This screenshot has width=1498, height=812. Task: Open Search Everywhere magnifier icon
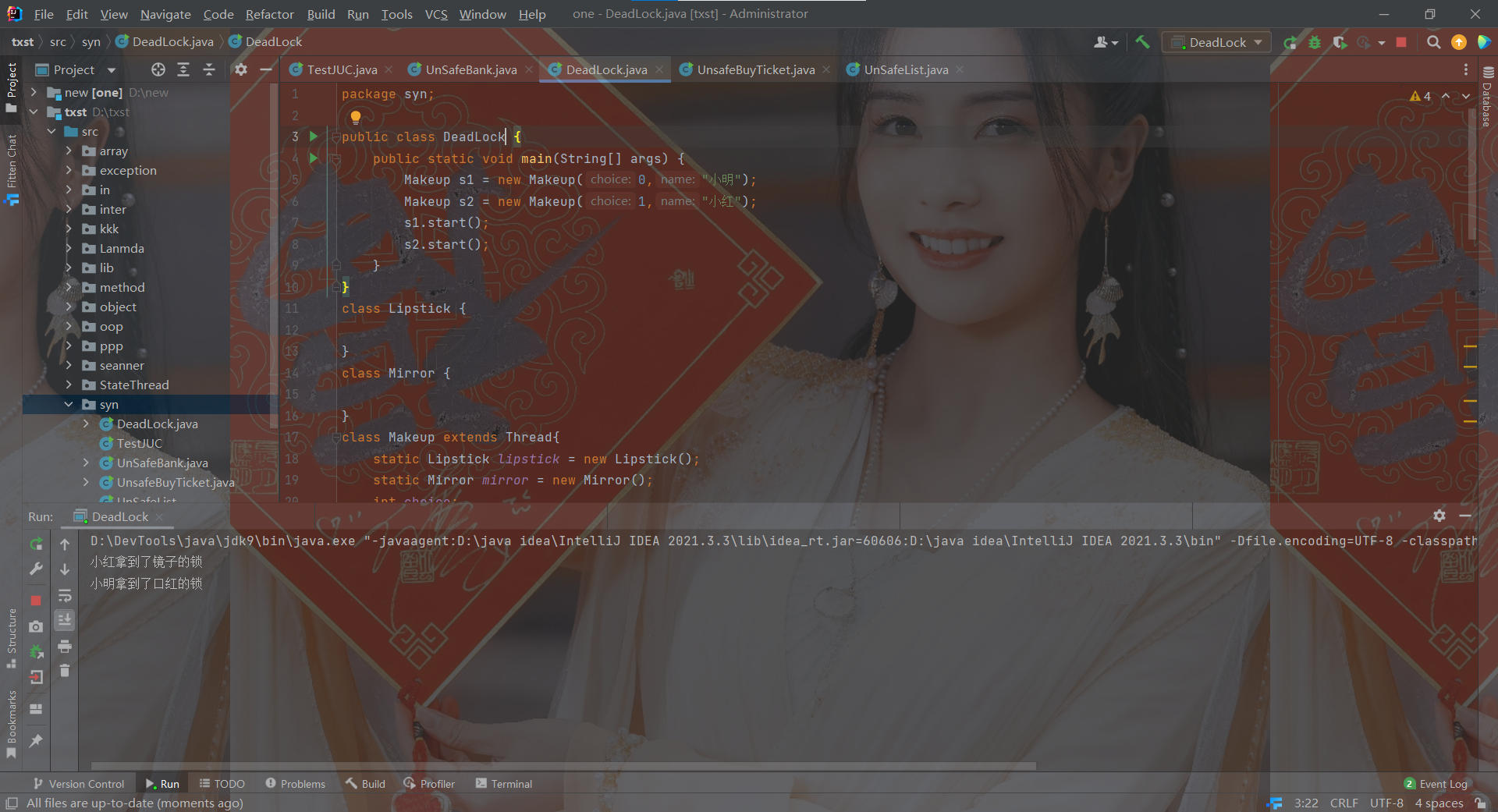1433,42
